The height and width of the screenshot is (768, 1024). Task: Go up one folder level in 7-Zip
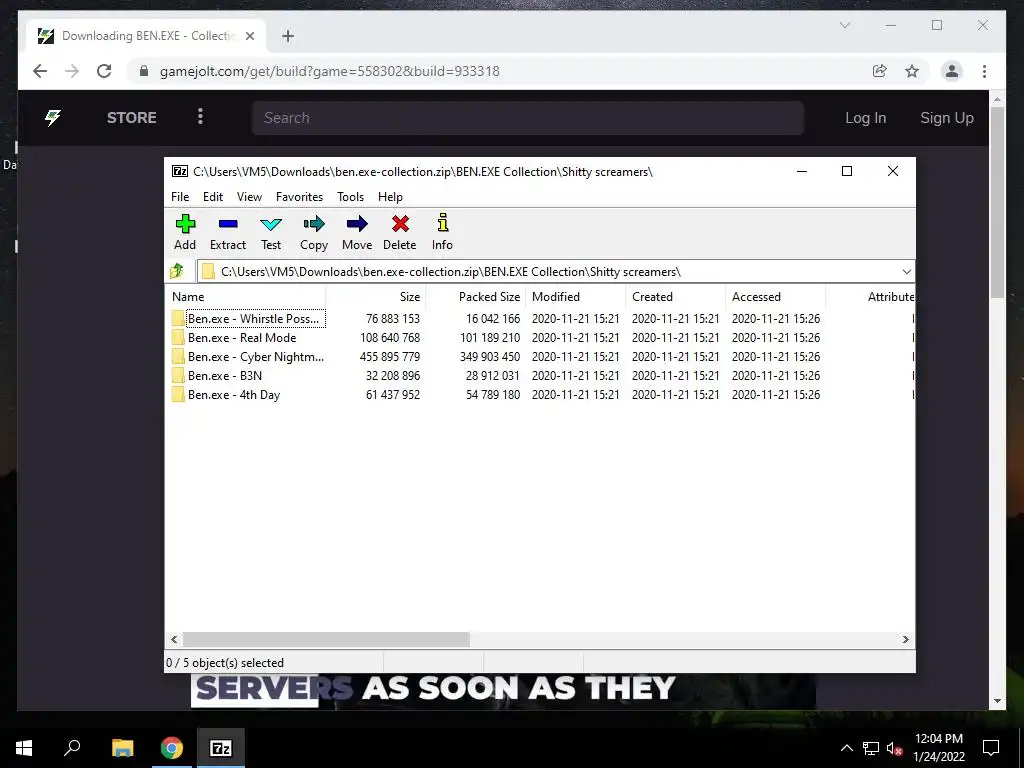tap(177, 271)
